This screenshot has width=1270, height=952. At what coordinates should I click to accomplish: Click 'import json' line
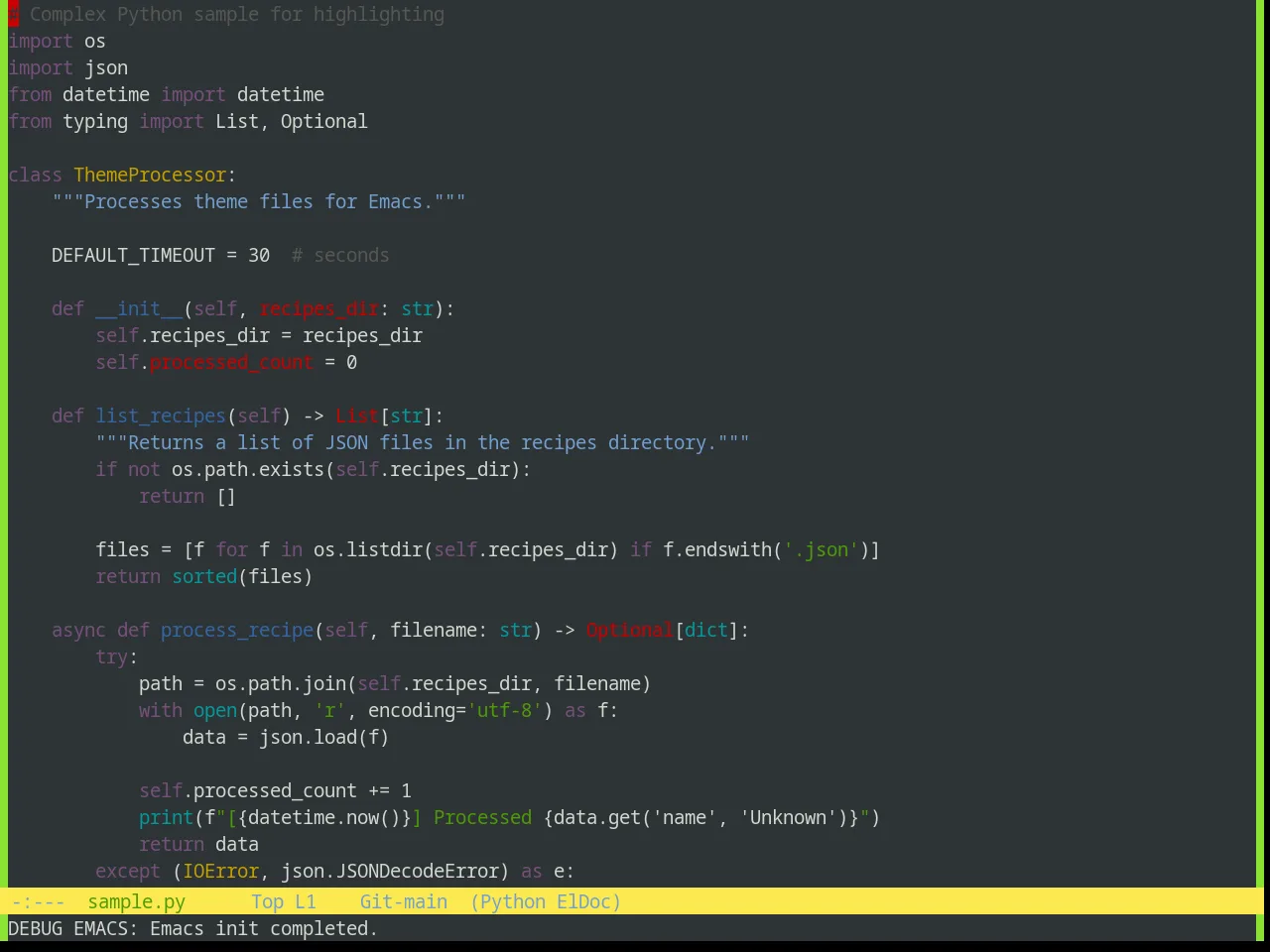(x=67, y=67)
